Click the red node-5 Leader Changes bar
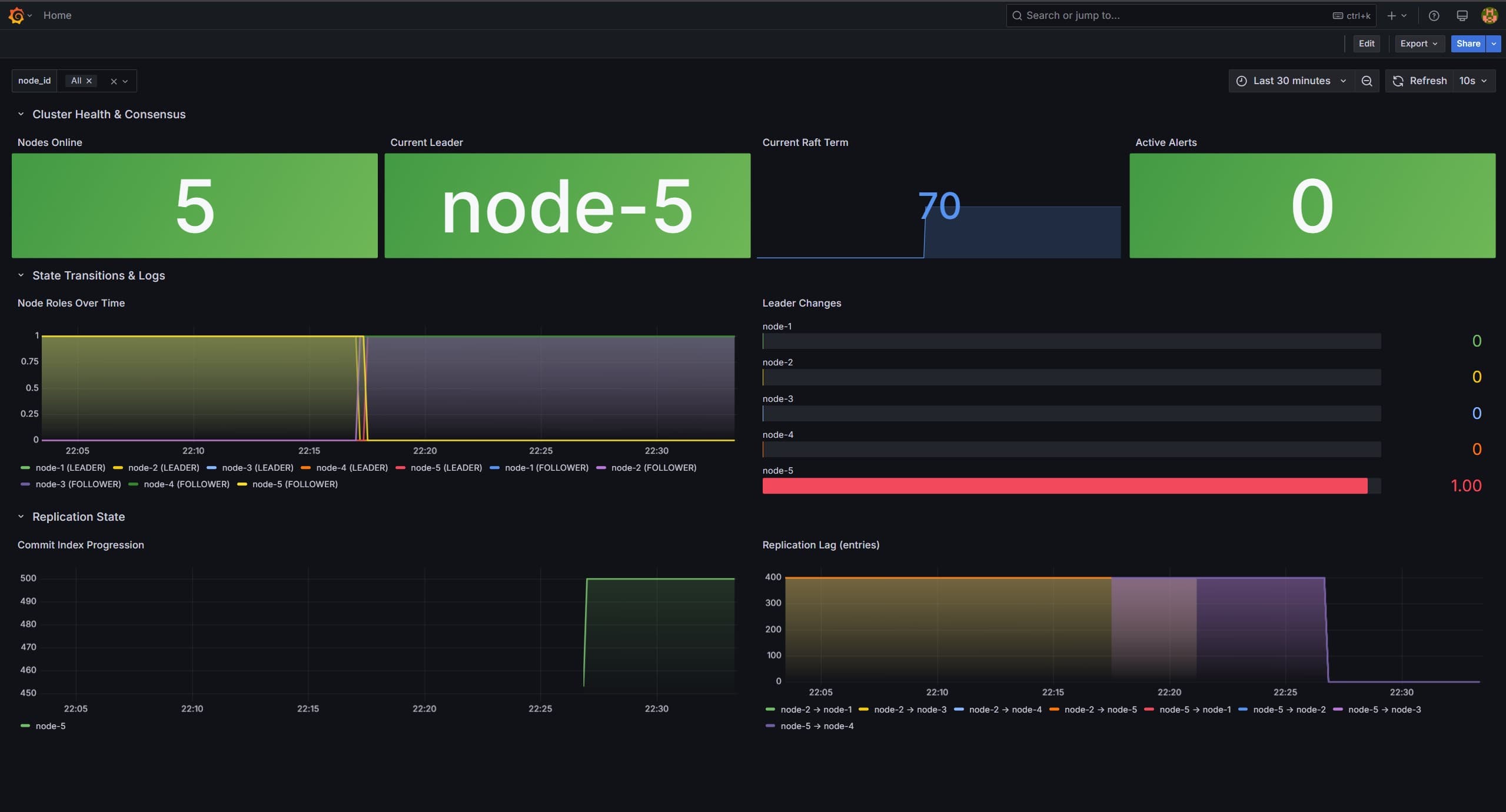This screenshot has height=812, width=1506. click(1065, 486)
